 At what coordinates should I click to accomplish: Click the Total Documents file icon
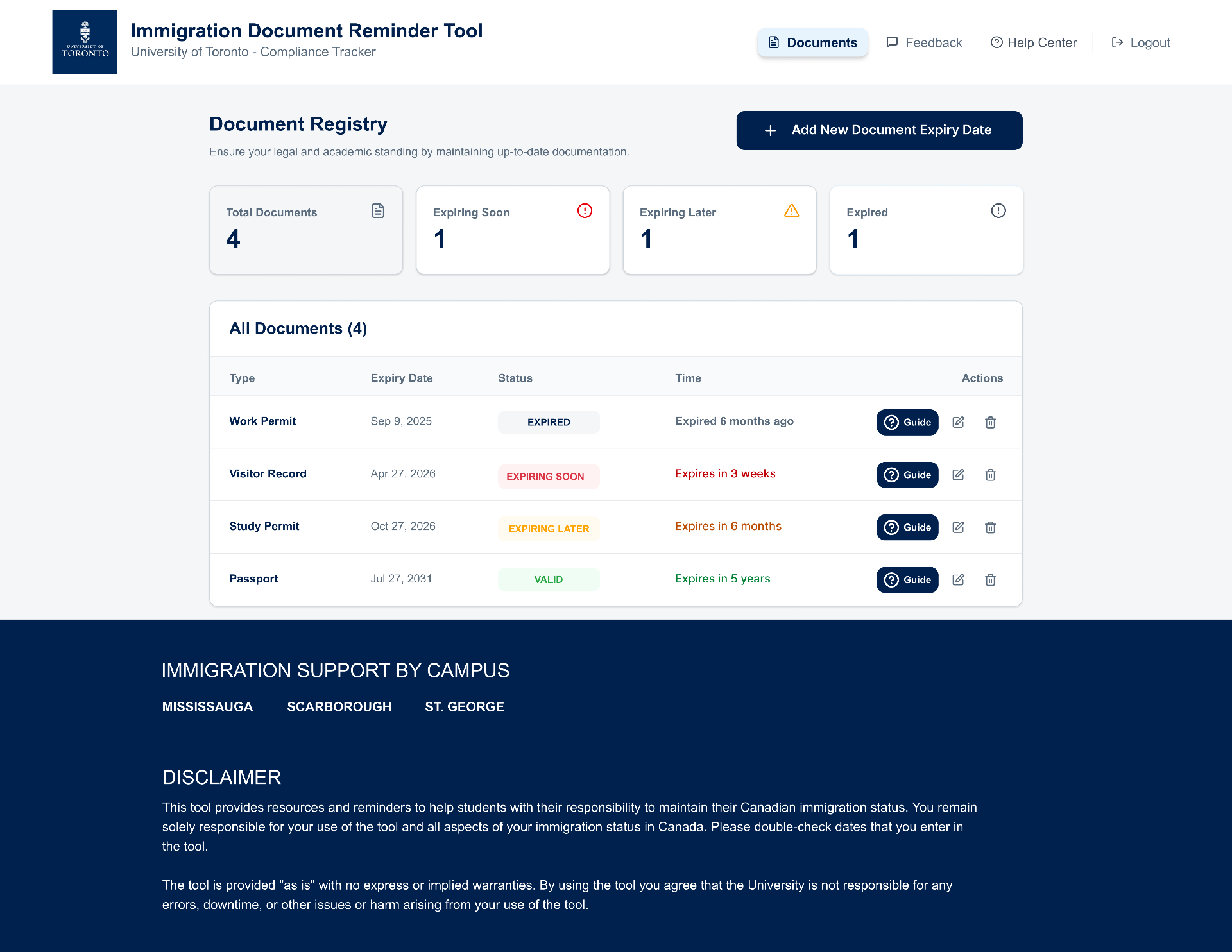pyautogui.click(x=378, y=210)
